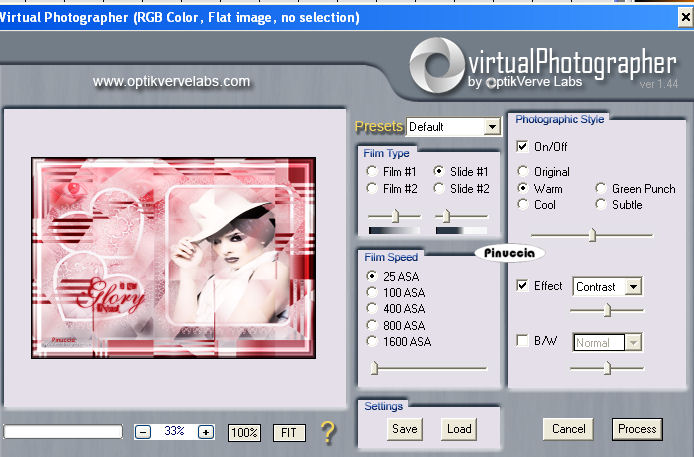The image size is (694, 457).
Task: Select the Film #2 radio button
Action: (x=372, y=188)
